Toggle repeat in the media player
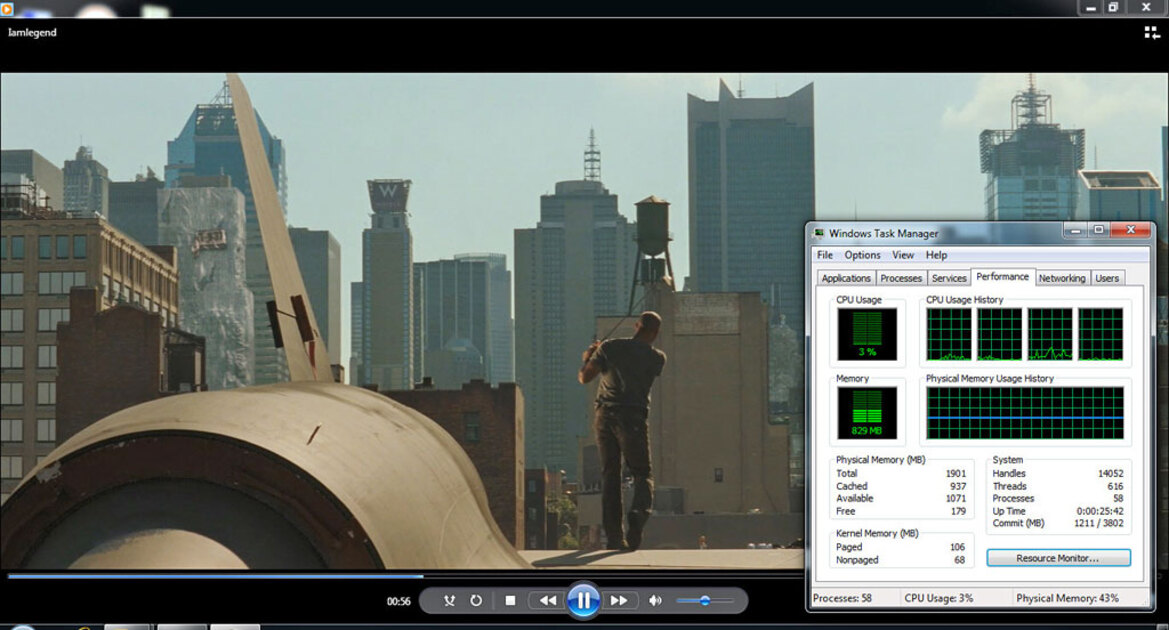Image resolution: width=1169 pixels, height=630 pixels. (x=476, y=600)
